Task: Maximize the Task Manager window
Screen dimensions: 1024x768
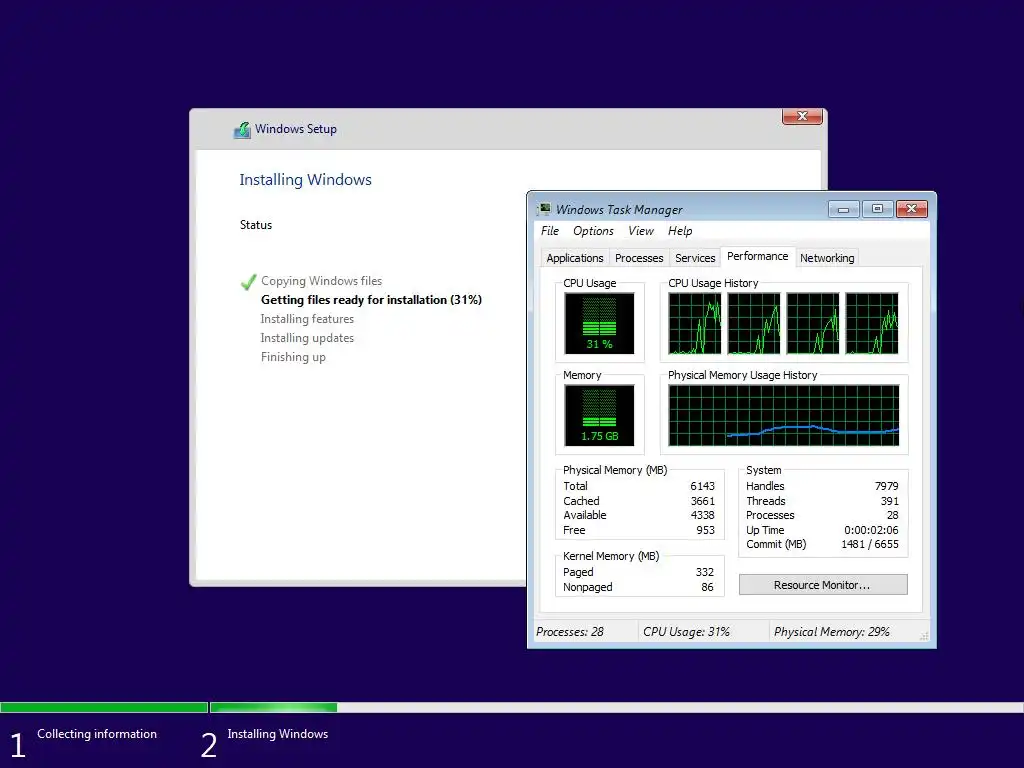Action: 877,209
